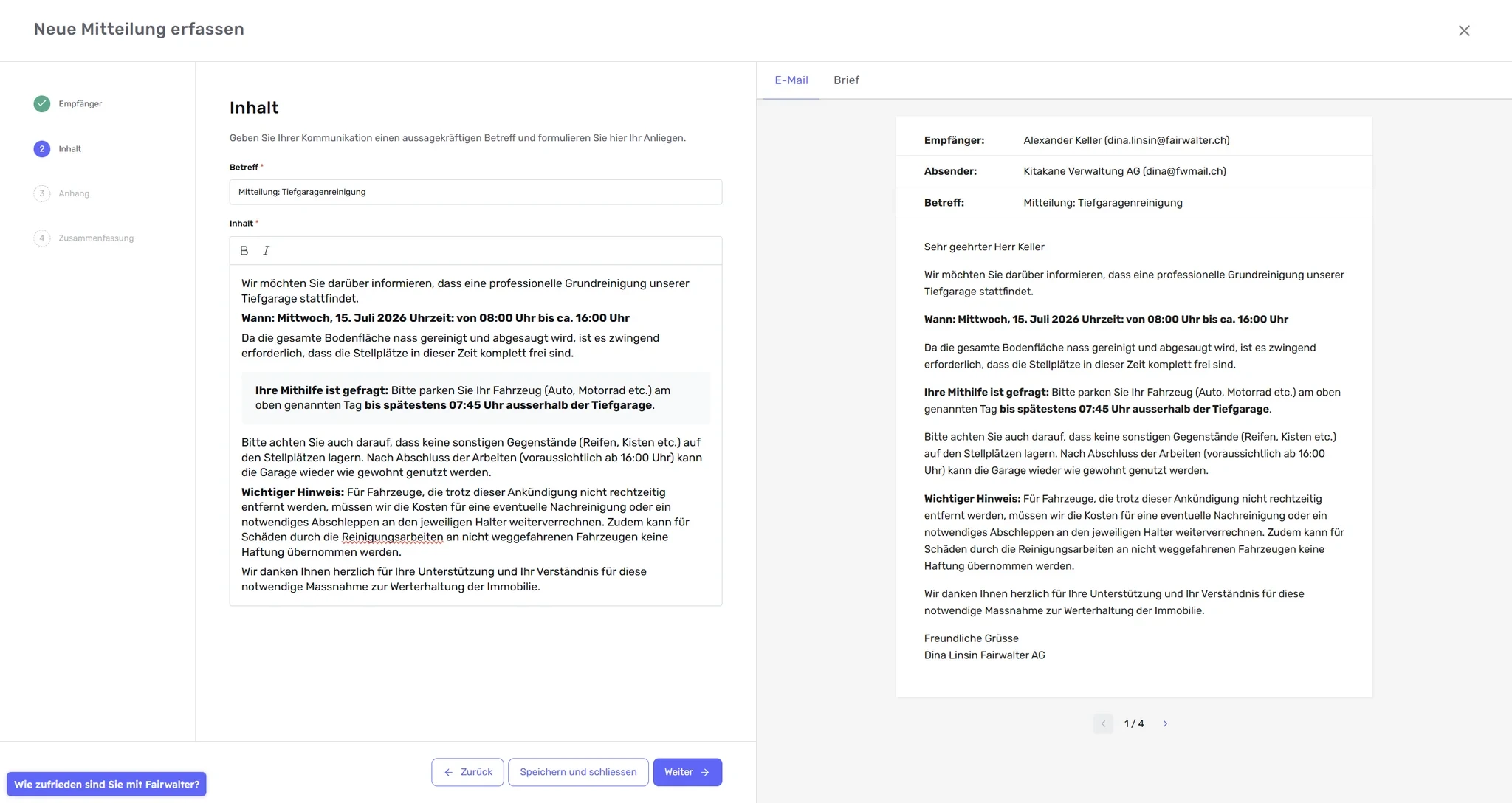1512x803 pixels.
Task: Open the Fairwalter satisfaction feedback prompt
Action: [106, 784]
